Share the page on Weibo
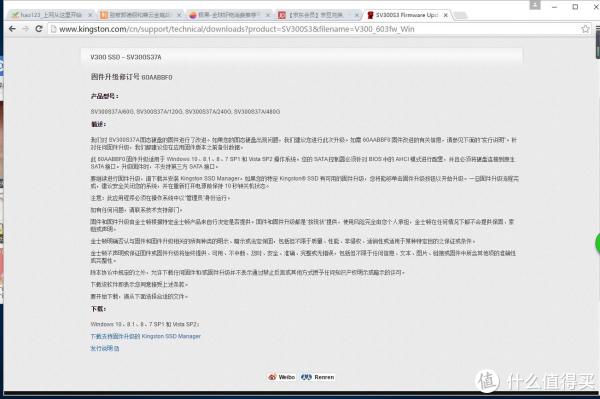Image resolution: width=600 pixels, height=399 pixels. 281,377
